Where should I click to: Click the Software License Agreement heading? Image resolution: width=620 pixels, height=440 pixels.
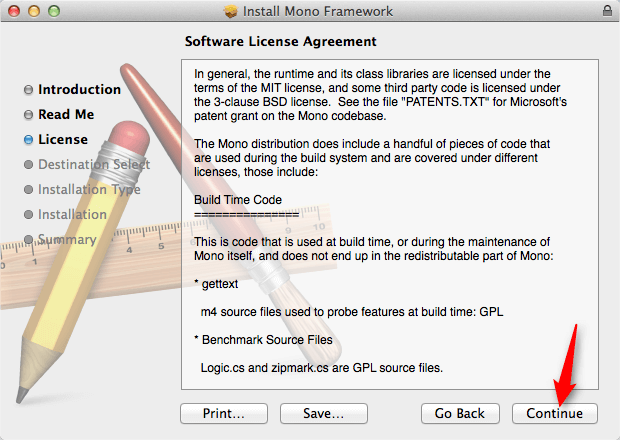pos(281,42)
